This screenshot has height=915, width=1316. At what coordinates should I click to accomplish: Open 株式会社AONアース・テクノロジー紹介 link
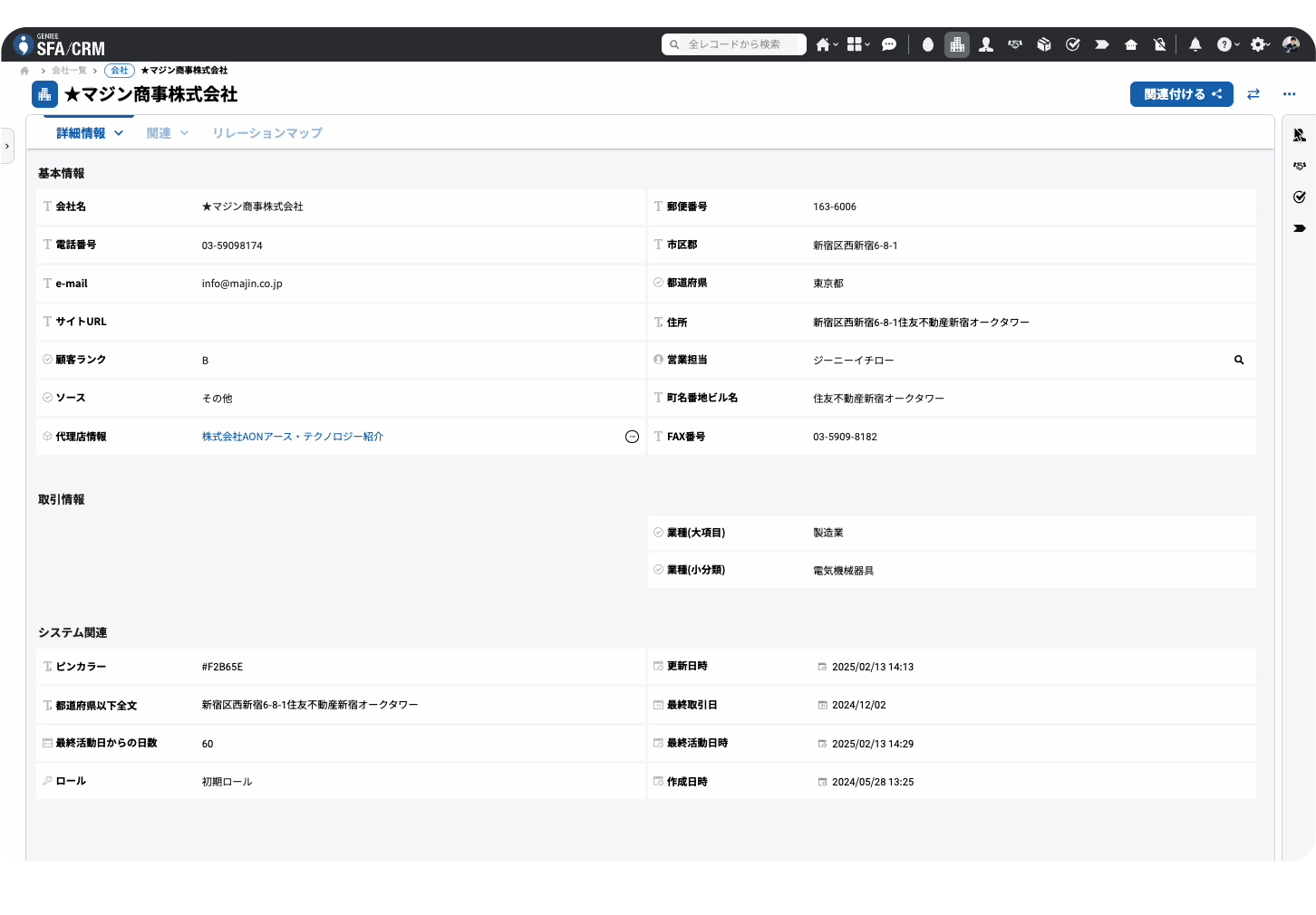click(x=293, y=437)
